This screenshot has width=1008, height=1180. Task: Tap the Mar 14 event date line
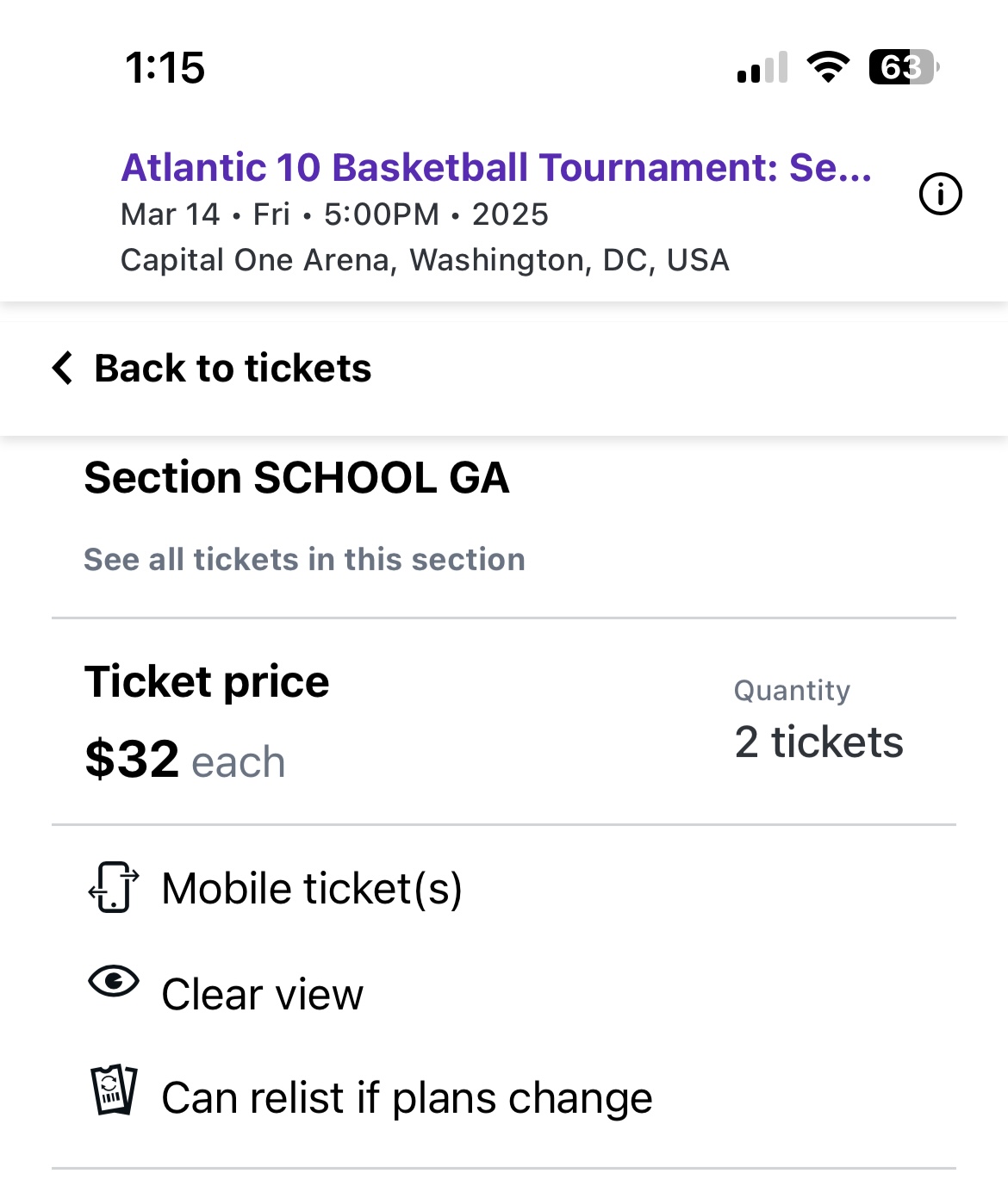[x=334, y=214]
